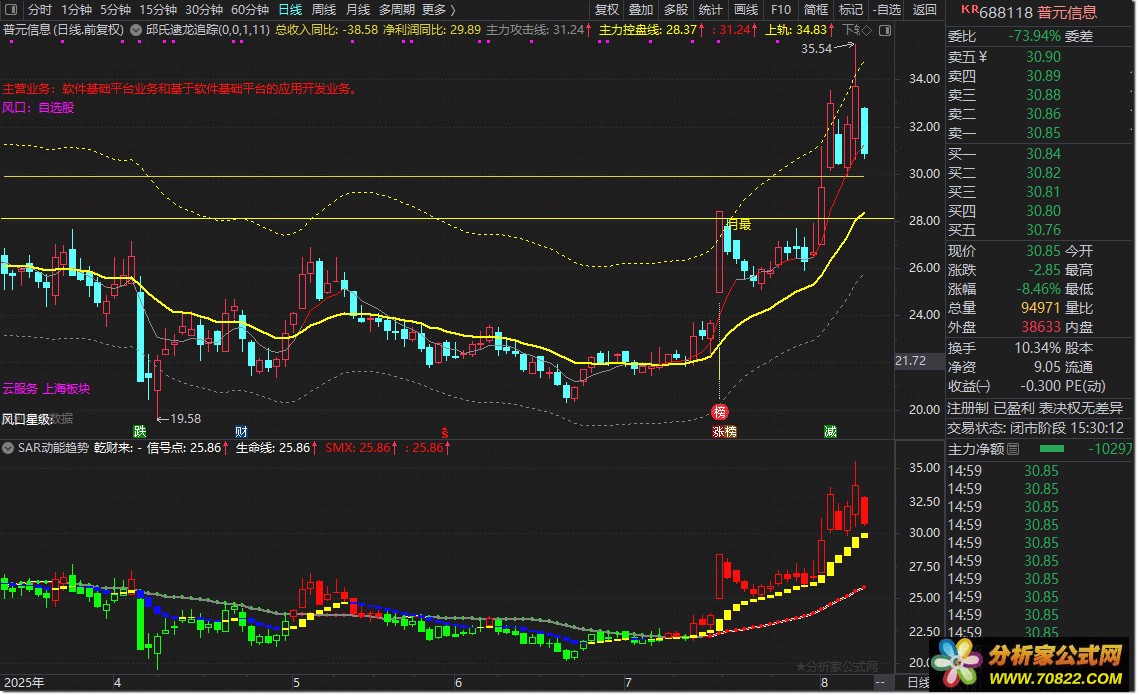Click the red 榜 marker circle
The width and height of the screenshot is (1139, 695).
[x=719, y=412]
